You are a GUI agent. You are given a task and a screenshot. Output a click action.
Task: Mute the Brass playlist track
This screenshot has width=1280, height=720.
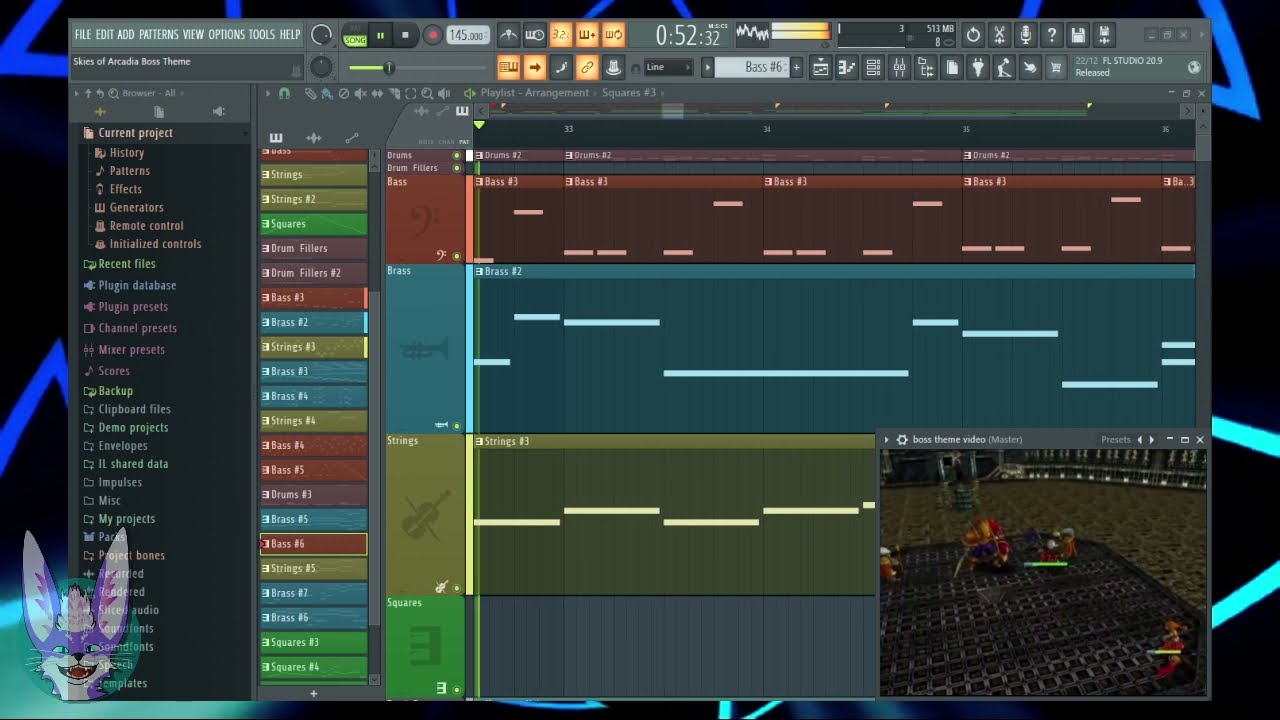pos(457,426)
